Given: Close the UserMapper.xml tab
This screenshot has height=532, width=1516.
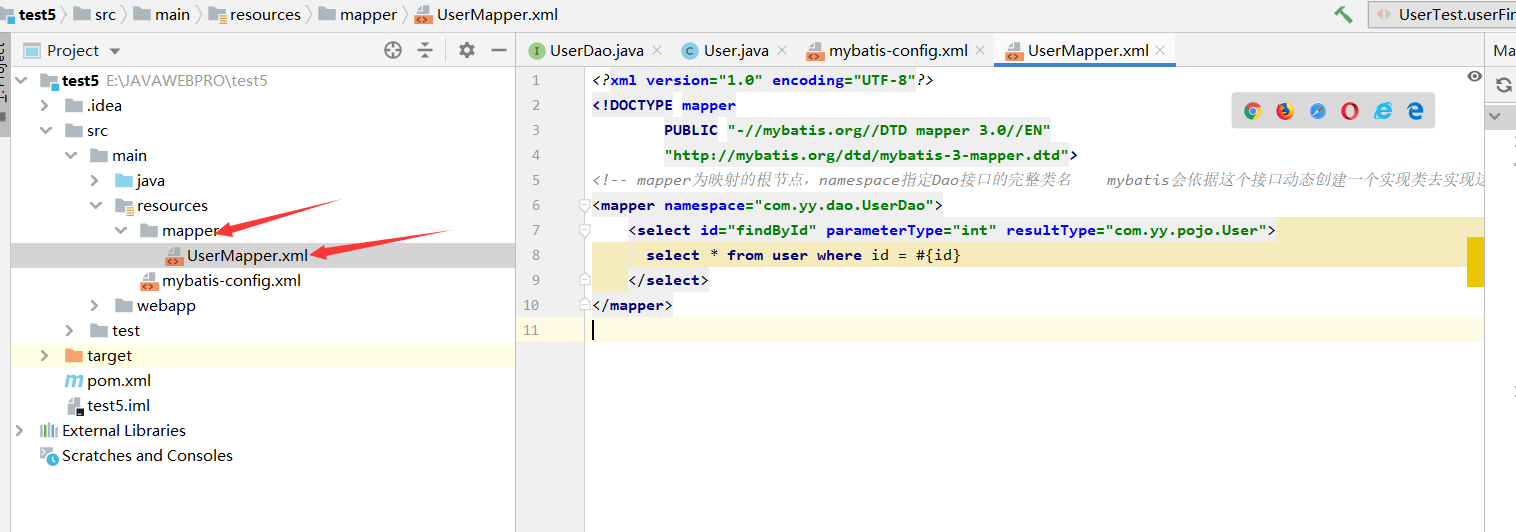Looking at the screenshot, I should [1160, 50].
